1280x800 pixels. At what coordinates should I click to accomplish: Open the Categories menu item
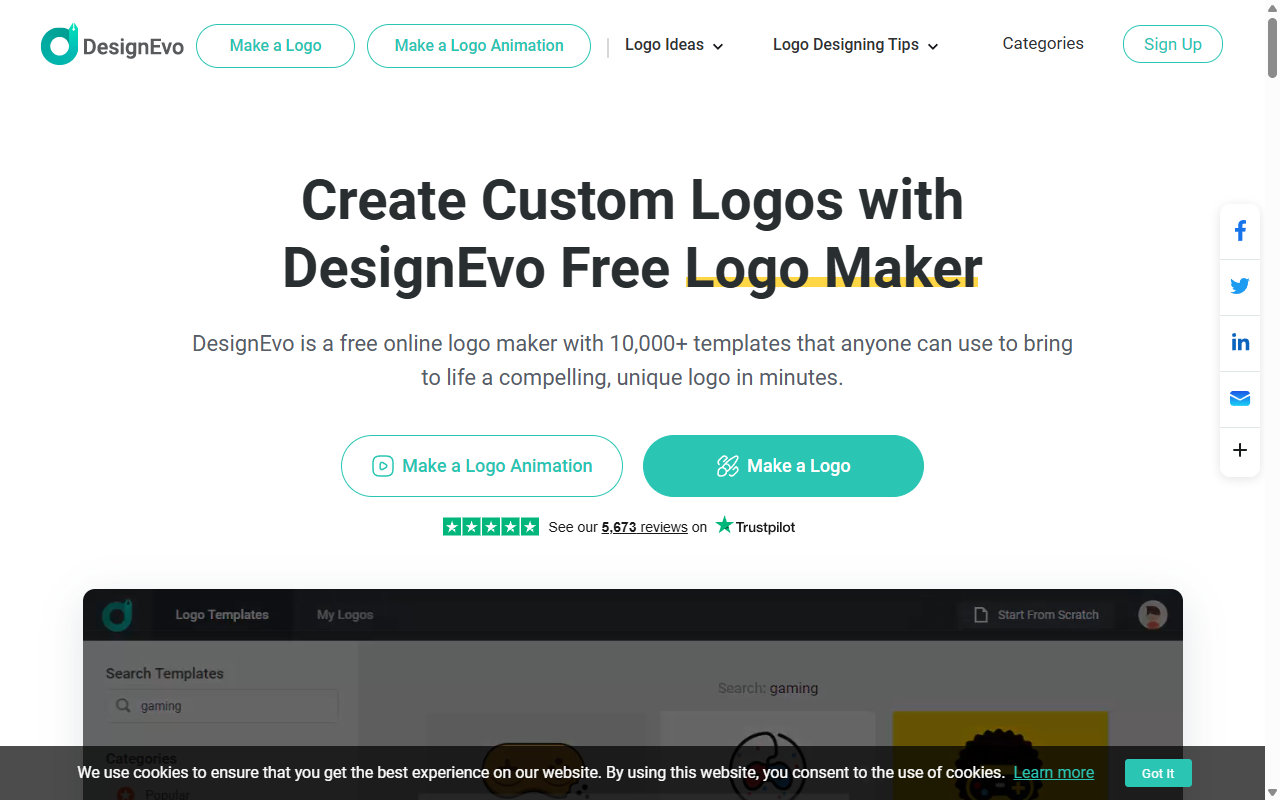[x=1043, y=44]
